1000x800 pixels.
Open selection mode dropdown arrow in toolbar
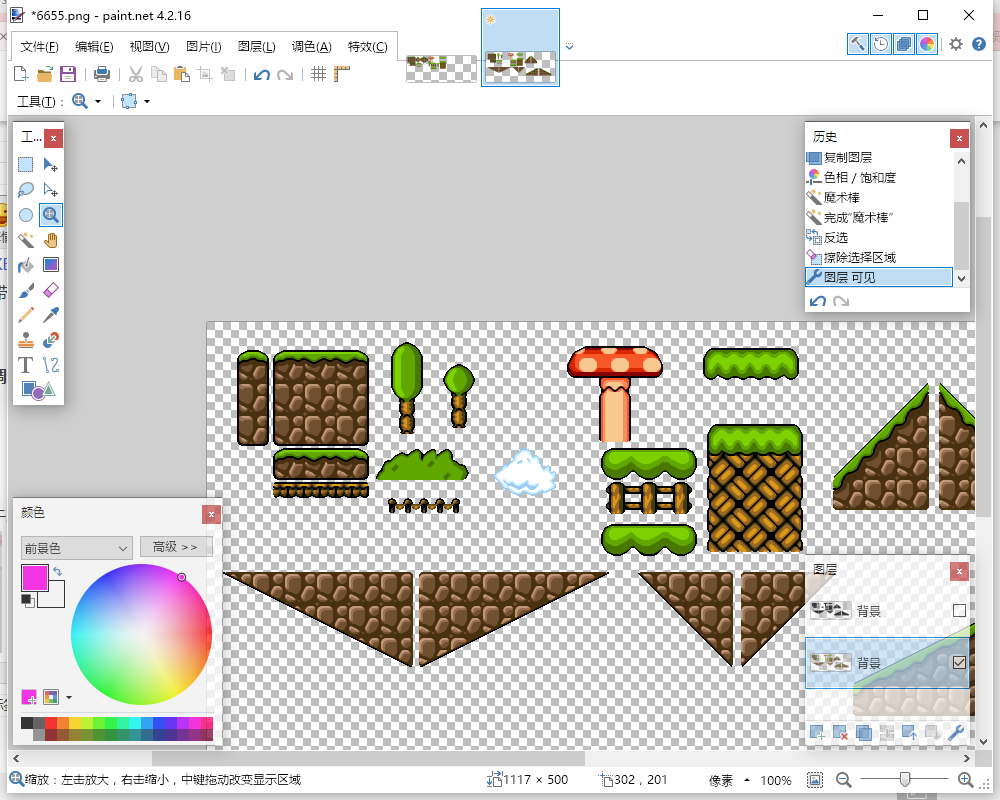(x=147, y=101)
